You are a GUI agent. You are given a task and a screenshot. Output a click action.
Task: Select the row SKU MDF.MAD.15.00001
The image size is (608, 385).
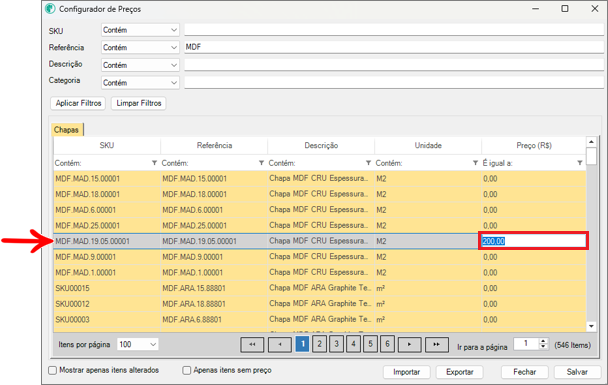click(320, 179)
